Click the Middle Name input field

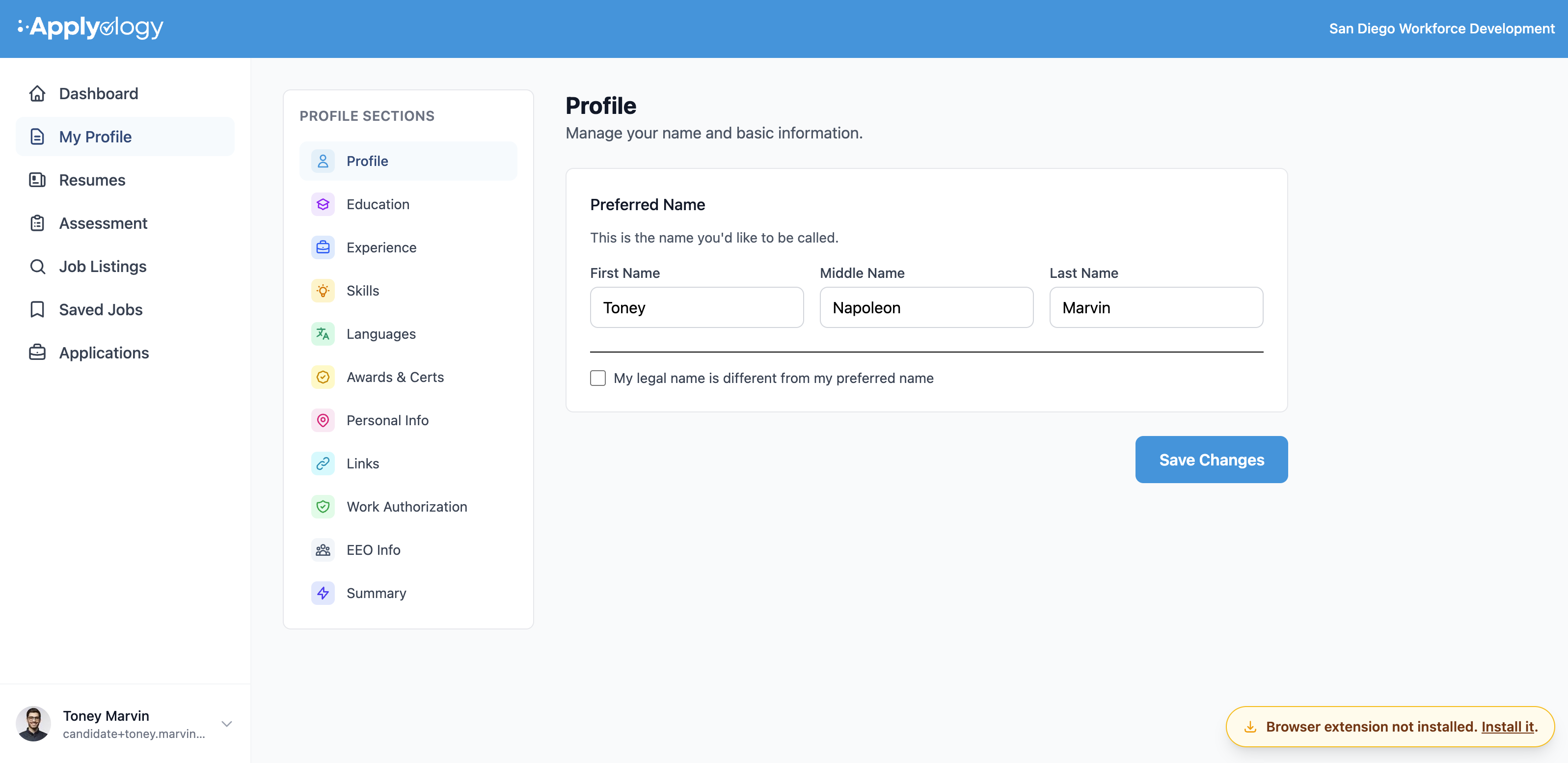(x=926, y=307)
